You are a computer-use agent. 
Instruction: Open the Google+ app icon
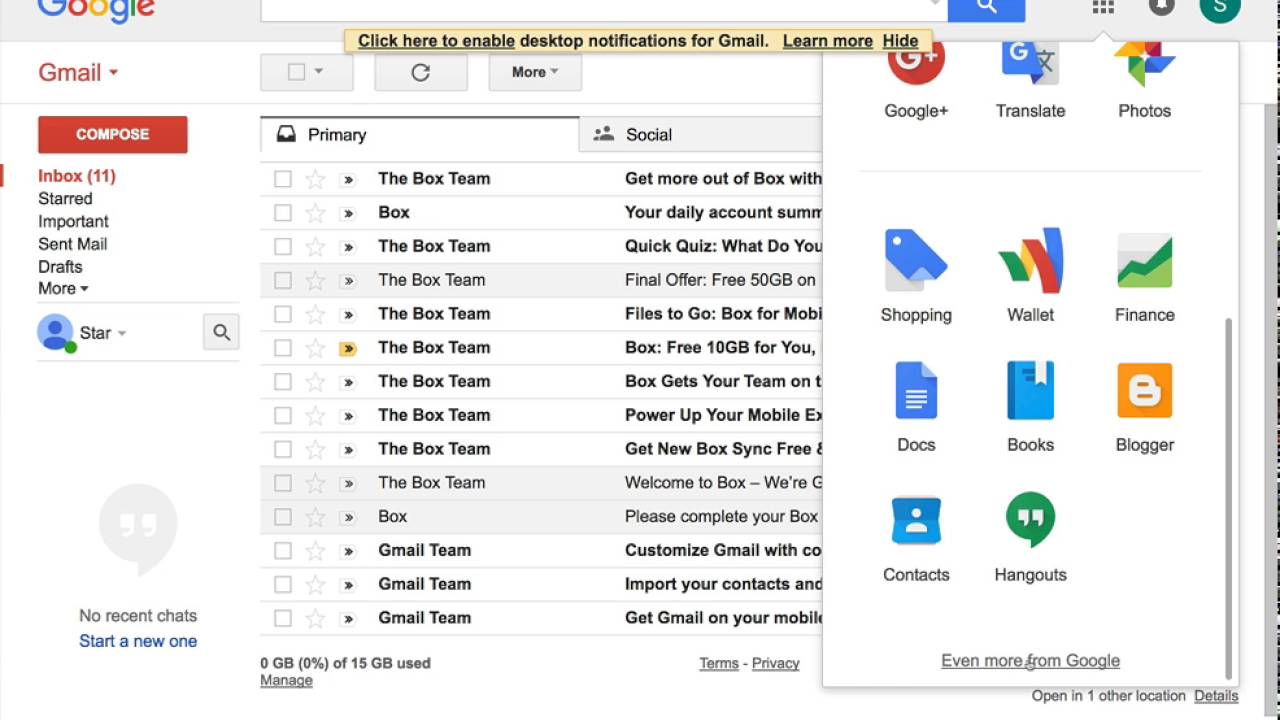point(916,62)
